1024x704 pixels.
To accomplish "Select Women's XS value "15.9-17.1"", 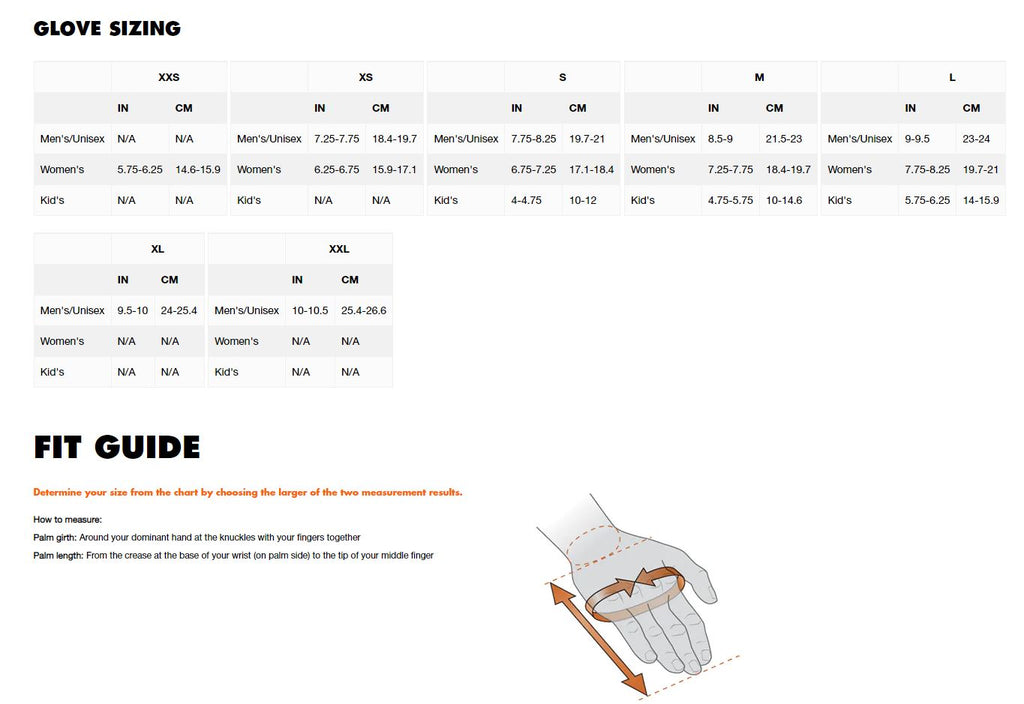I will [x=394, y=170].
